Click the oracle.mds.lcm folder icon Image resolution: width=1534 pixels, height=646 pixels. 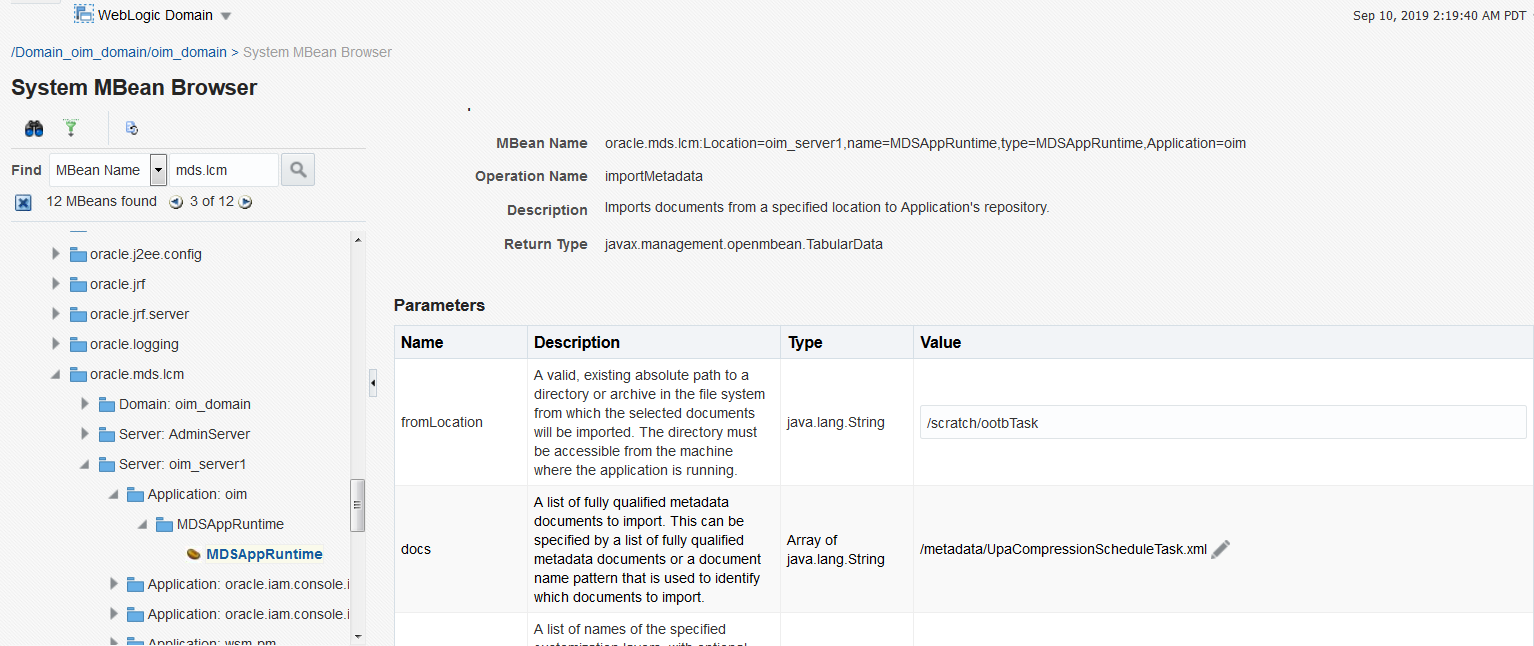point(78,374)
